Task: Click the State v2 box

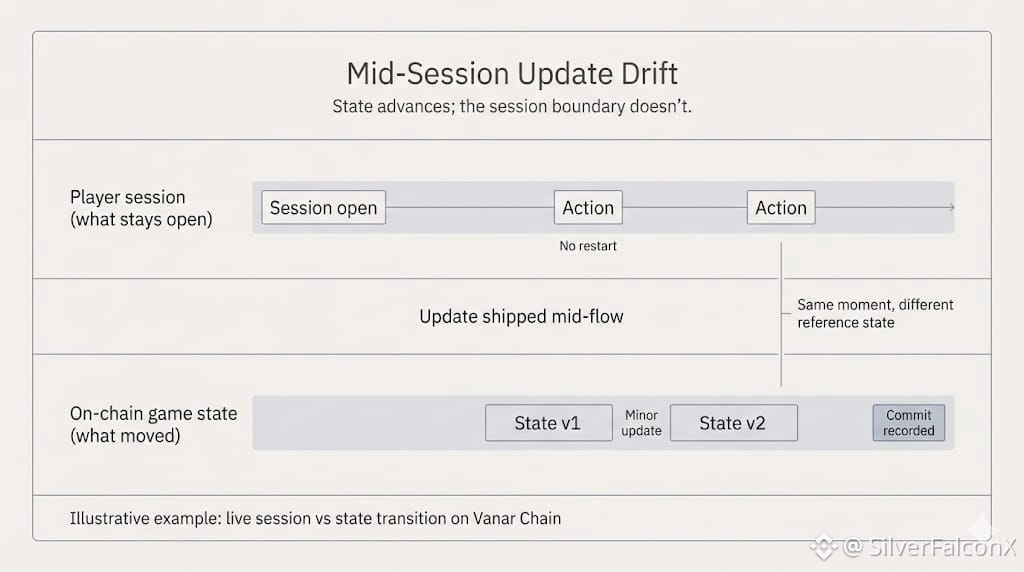Action: point(733,423)
